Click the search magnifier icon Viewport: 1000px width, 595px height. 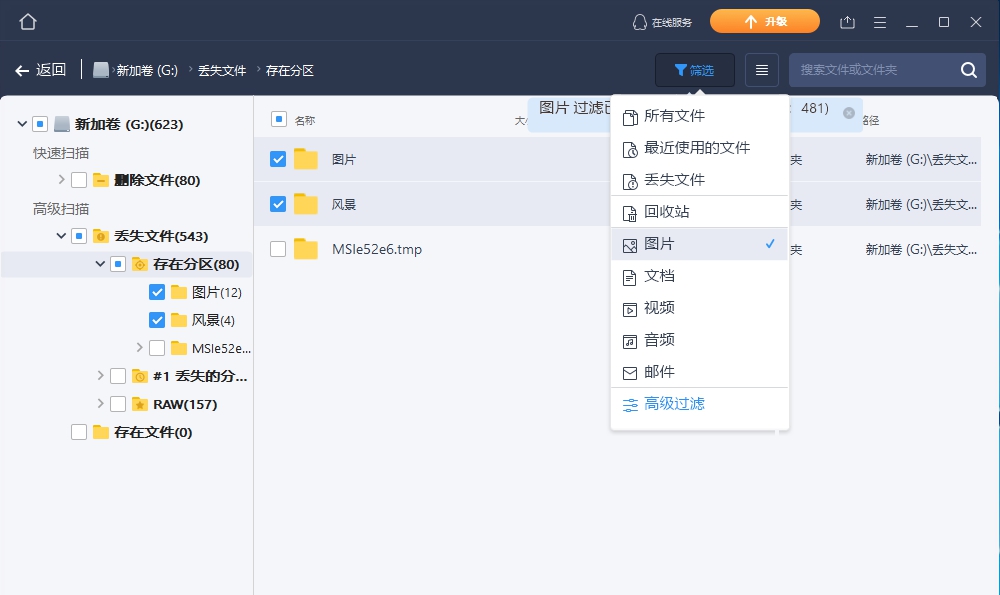[x=968, y=70]
